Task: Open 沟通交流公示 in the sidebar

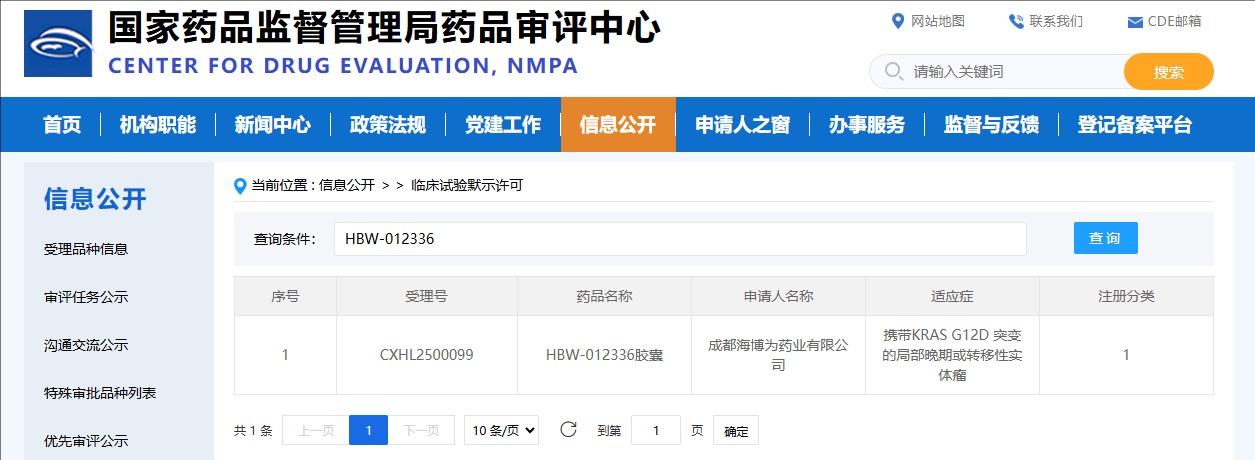Action: 86,345
